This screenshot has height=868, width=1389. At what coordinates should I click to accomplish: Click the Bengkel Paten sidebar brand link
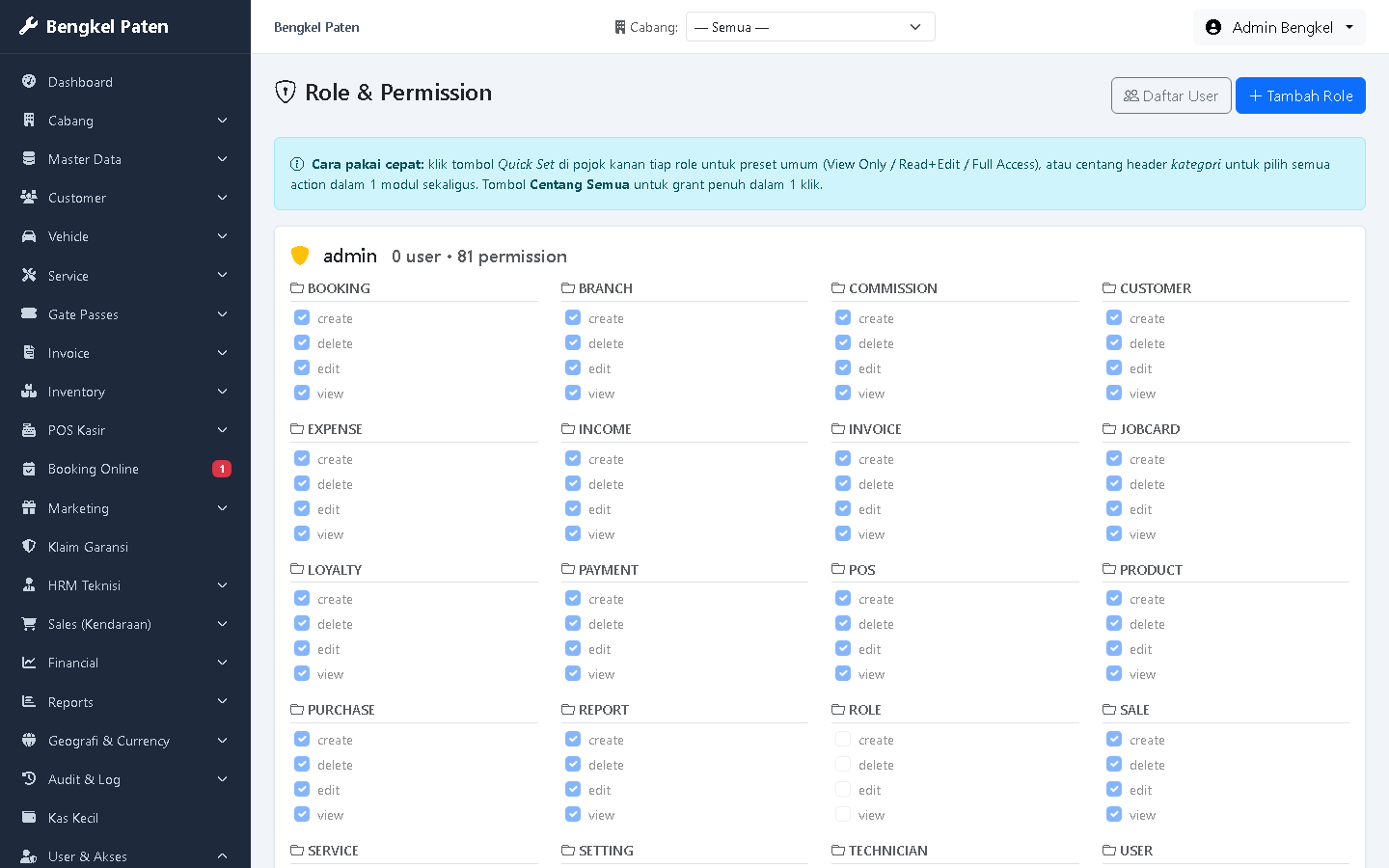pos(95,26)
